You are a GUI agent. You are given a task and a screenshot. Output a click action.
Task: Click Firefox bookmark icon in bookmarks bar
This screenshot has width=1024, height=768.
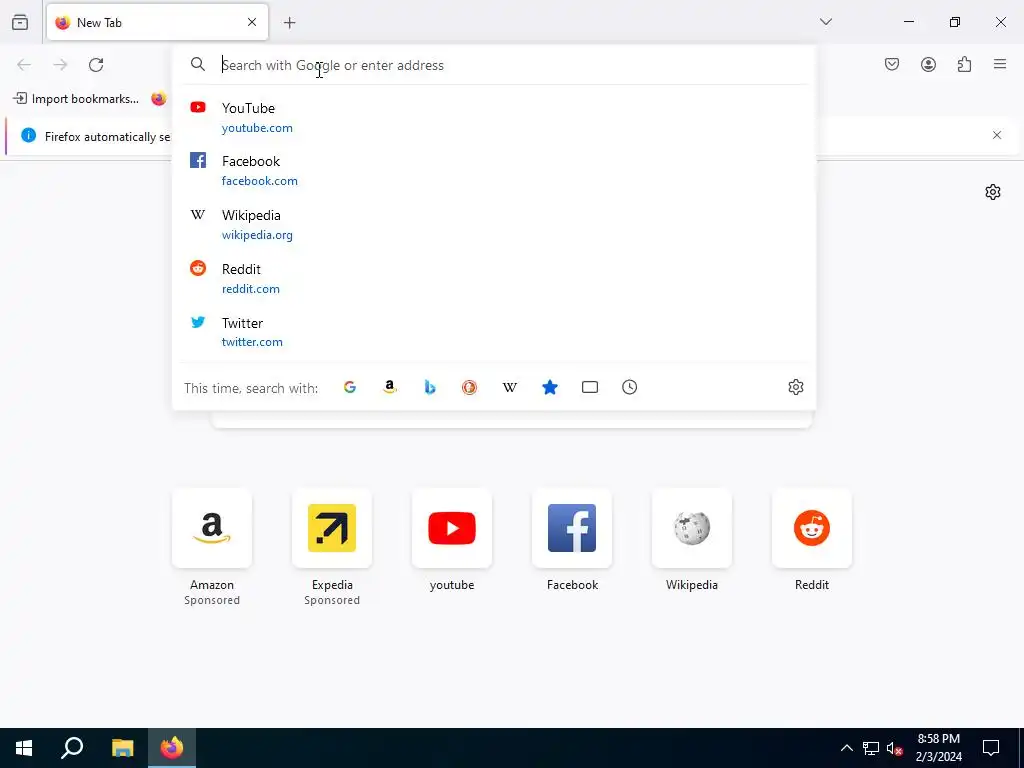coord(159,99)
